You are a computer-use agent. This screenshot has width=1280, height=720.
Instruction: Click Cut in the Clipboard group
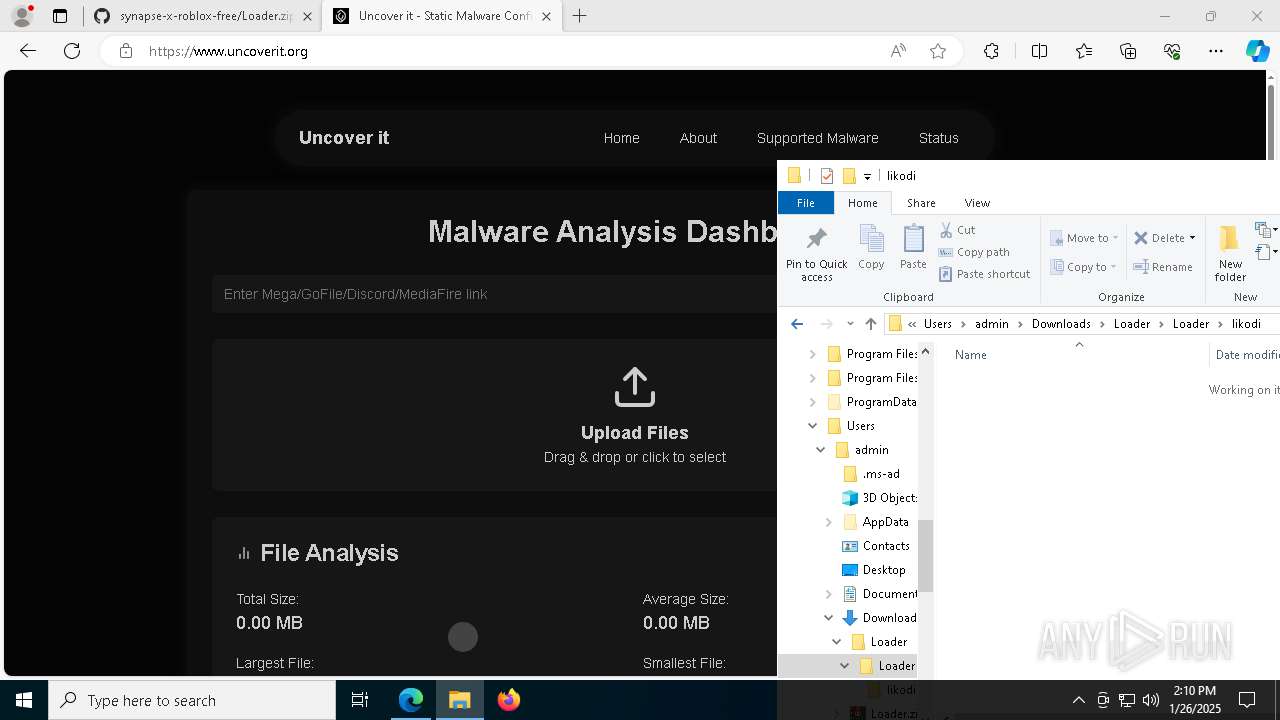[957, 230]
